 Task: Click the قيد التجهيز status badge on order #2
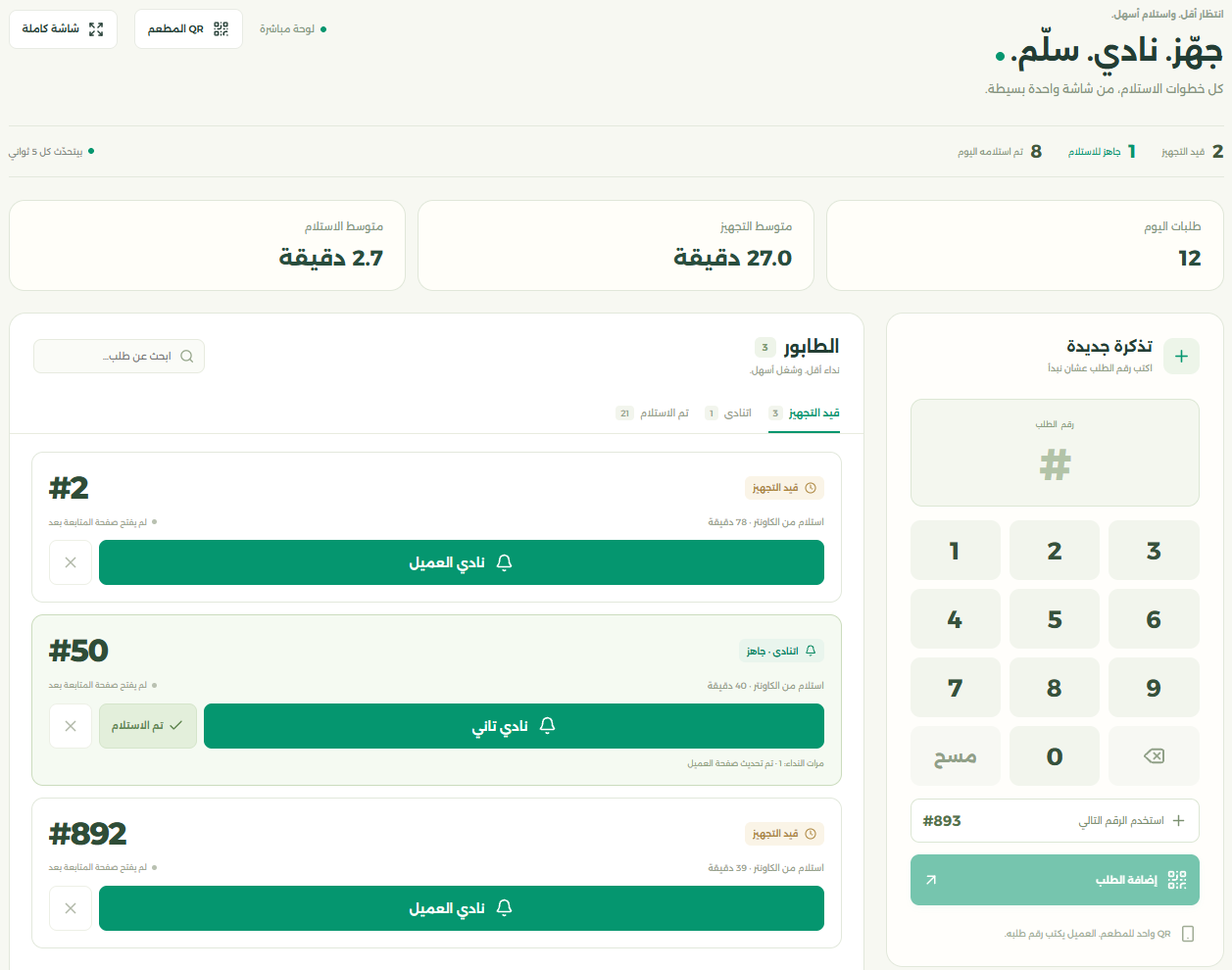click(784, 488)
